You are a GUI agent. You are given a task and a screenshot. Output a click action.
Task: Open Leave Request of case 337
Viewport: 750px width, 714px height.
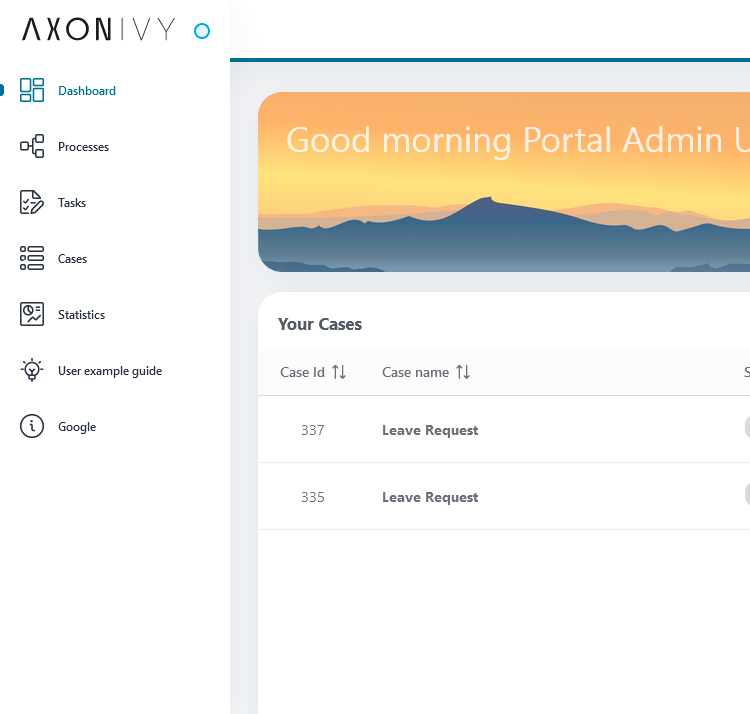430,430
